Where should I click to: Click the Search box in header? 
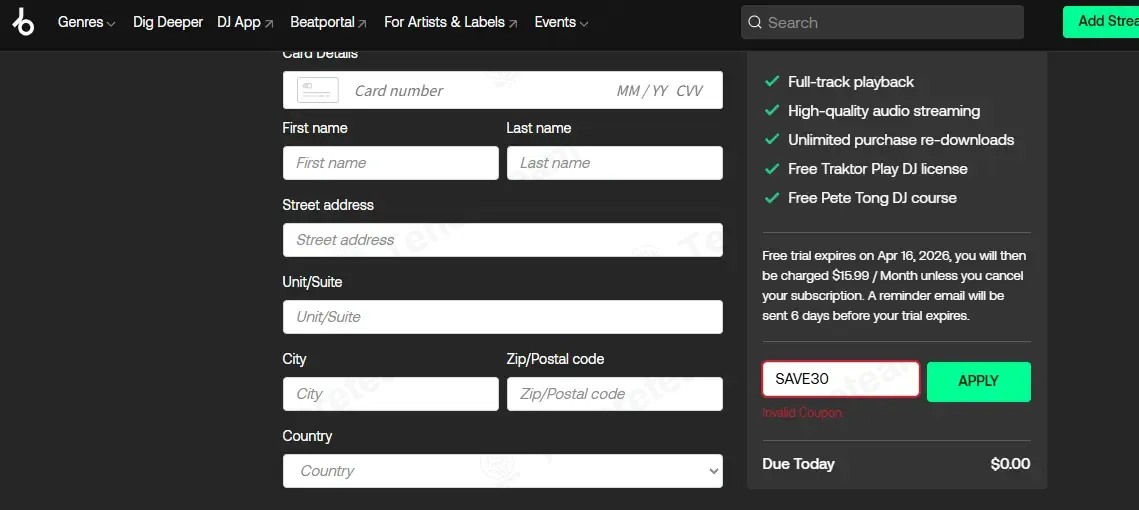(x=882, y=23)
